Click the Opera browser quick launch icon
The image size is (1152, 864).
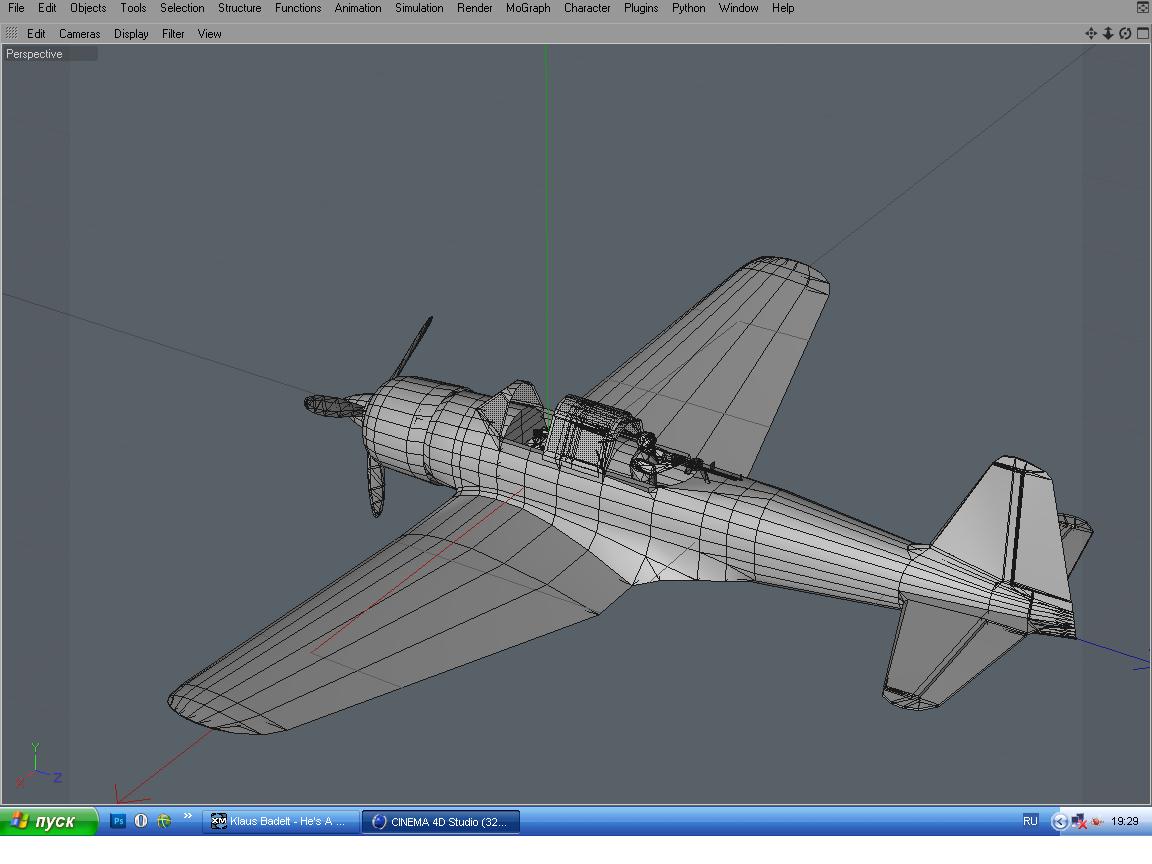click(141, 821)
